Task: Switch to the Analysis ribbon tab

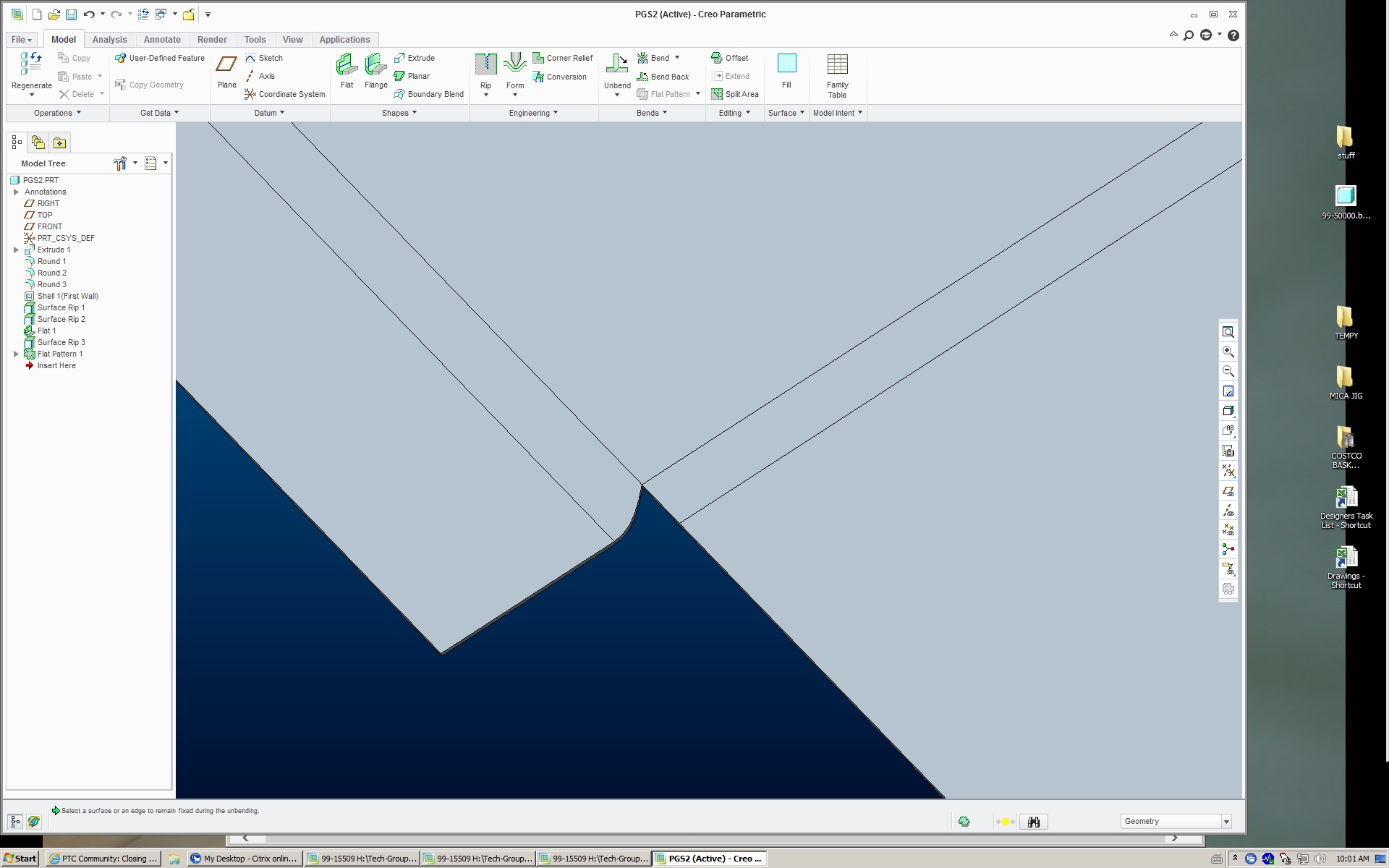Action: 109,40
